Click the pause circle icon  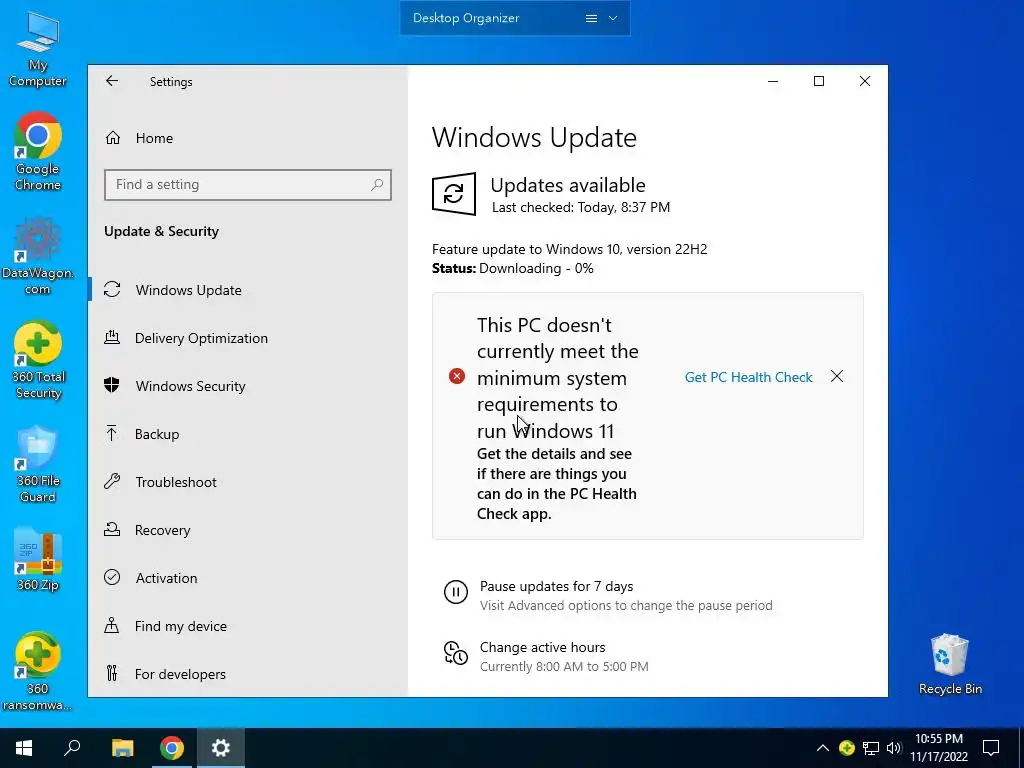(456, 592)
